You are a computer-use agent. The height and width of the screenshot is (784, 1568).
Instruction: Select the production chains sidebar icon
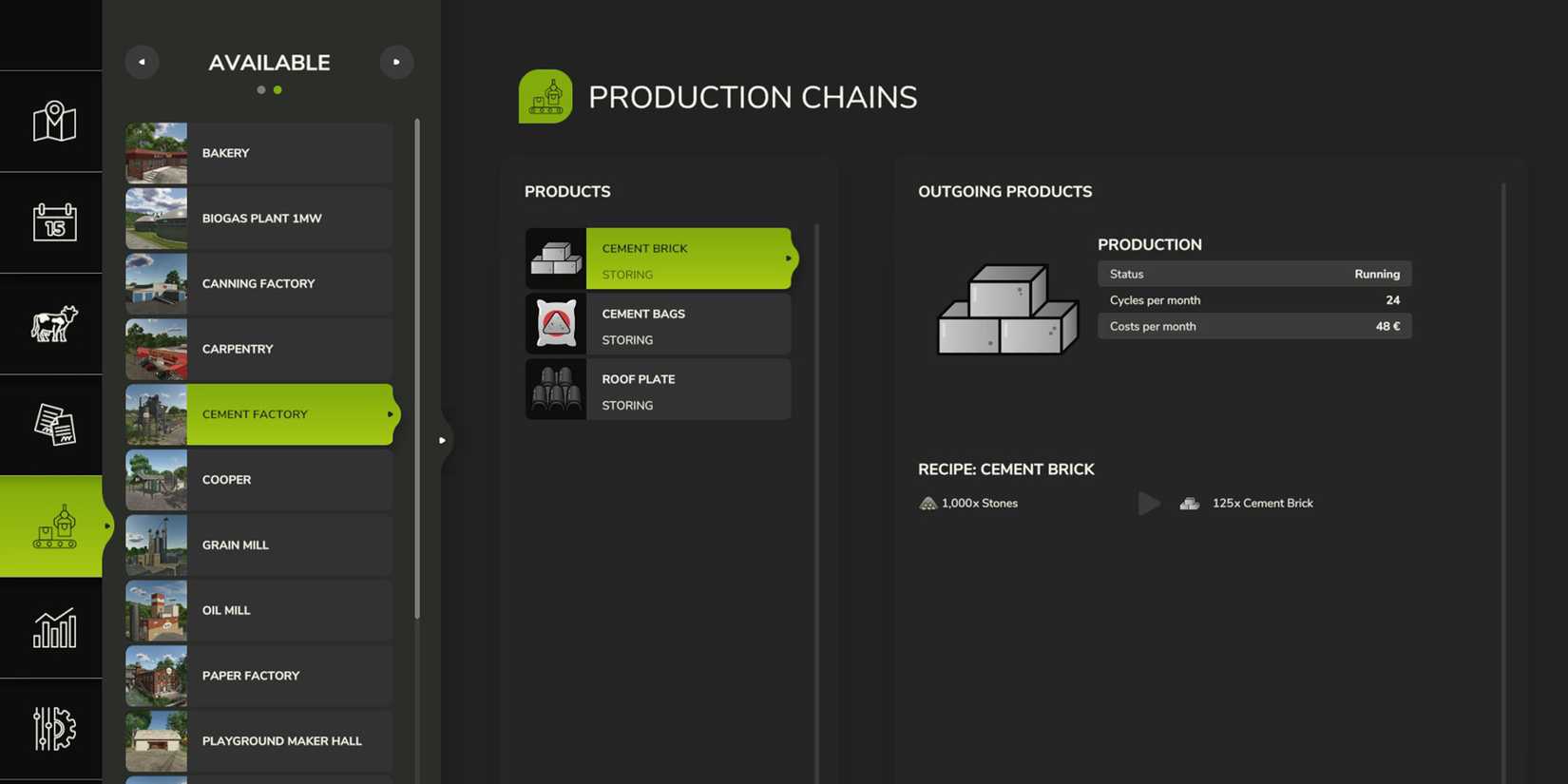(x=54, y=526)
